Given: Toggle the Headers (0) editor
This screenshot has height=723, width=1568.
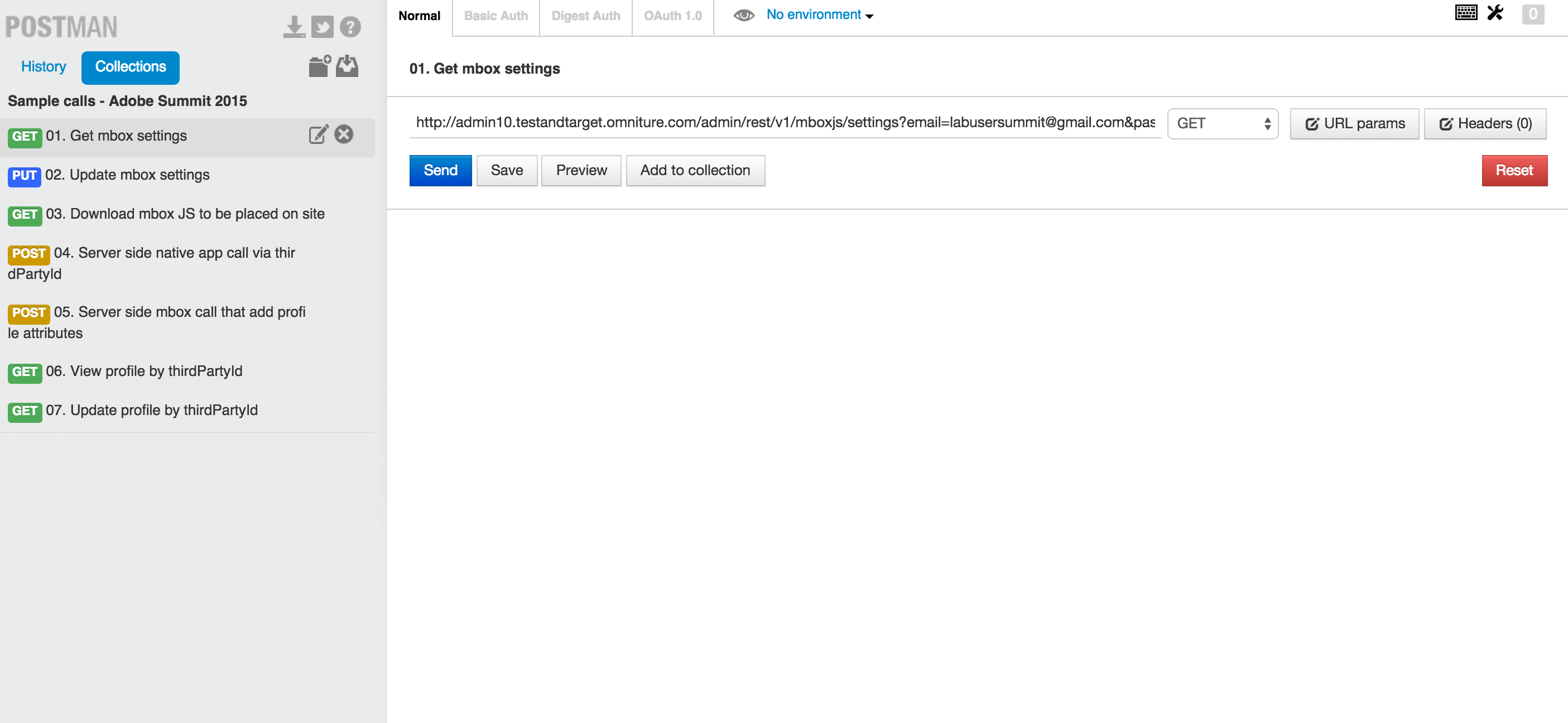Looking at the screenshot, I should pyautogui.click(x=1485, y=123).
